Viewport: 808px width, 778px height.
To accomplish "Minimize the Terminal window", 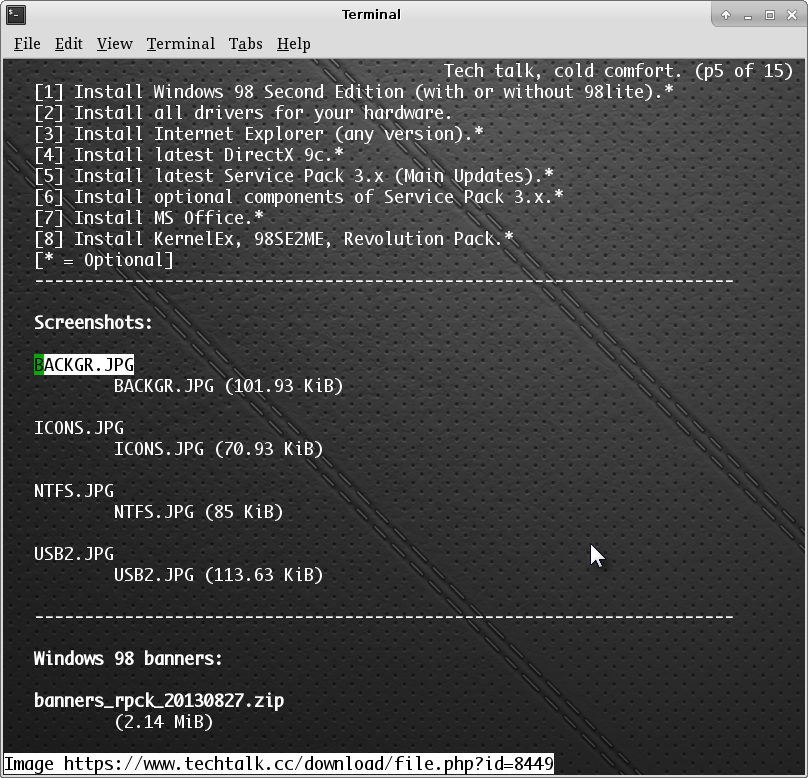I will [x=748, y=15].
